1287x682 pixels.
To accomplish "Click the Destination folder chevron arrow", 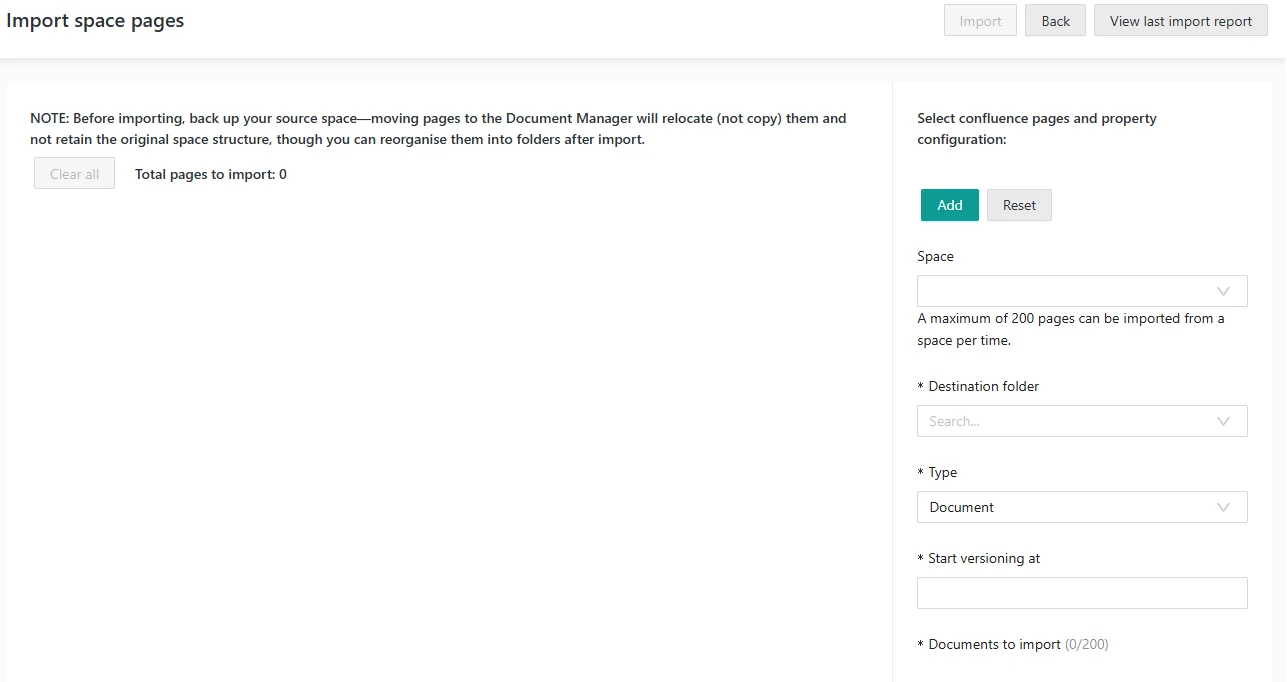I will tap(1223, 421).
